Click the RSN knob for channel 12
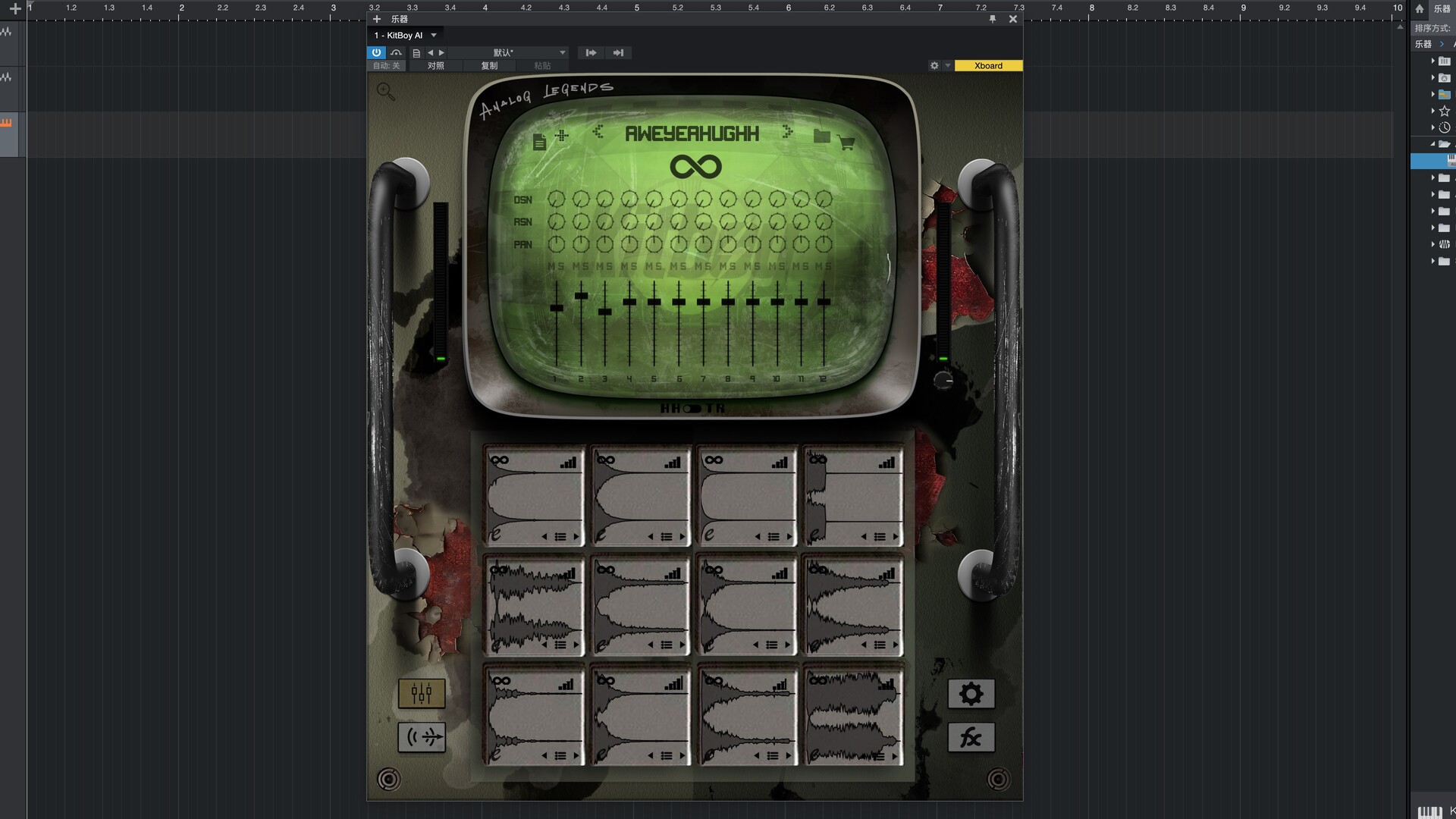 (824, 222)
